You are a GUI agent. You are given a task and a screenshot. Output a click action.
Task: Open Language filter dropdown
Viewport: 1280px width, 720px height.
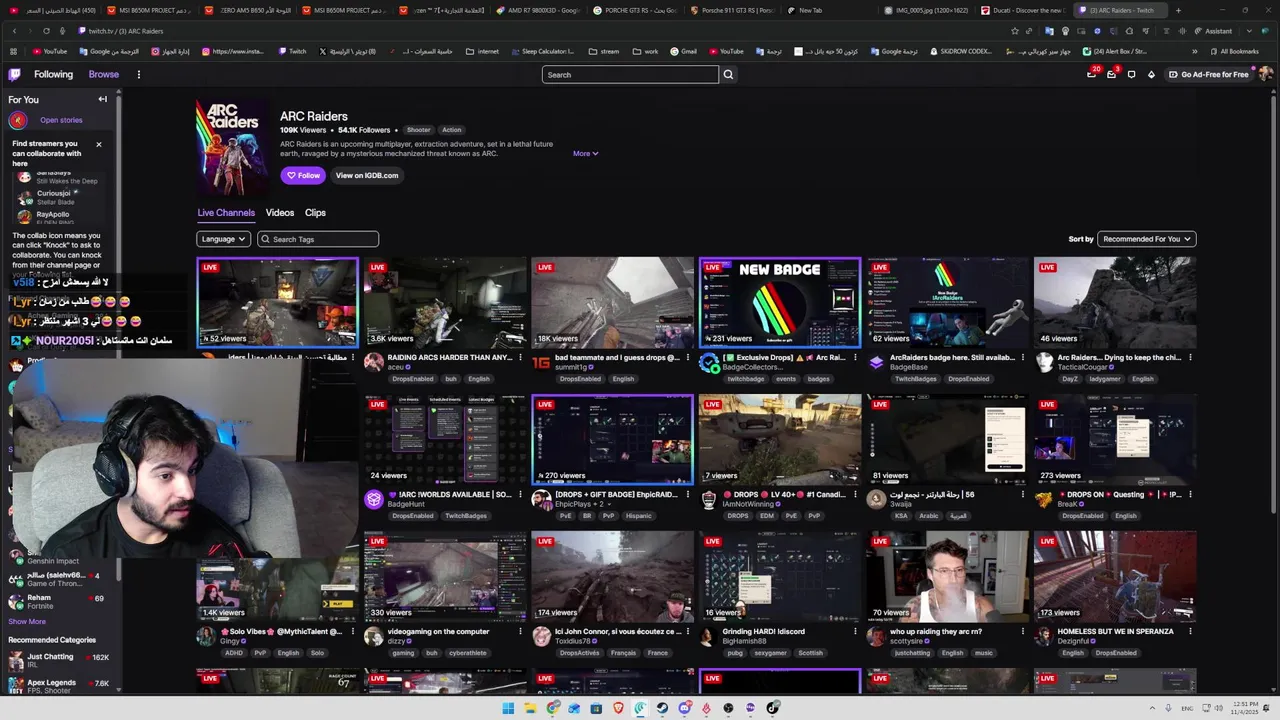(x=223, y=239)
